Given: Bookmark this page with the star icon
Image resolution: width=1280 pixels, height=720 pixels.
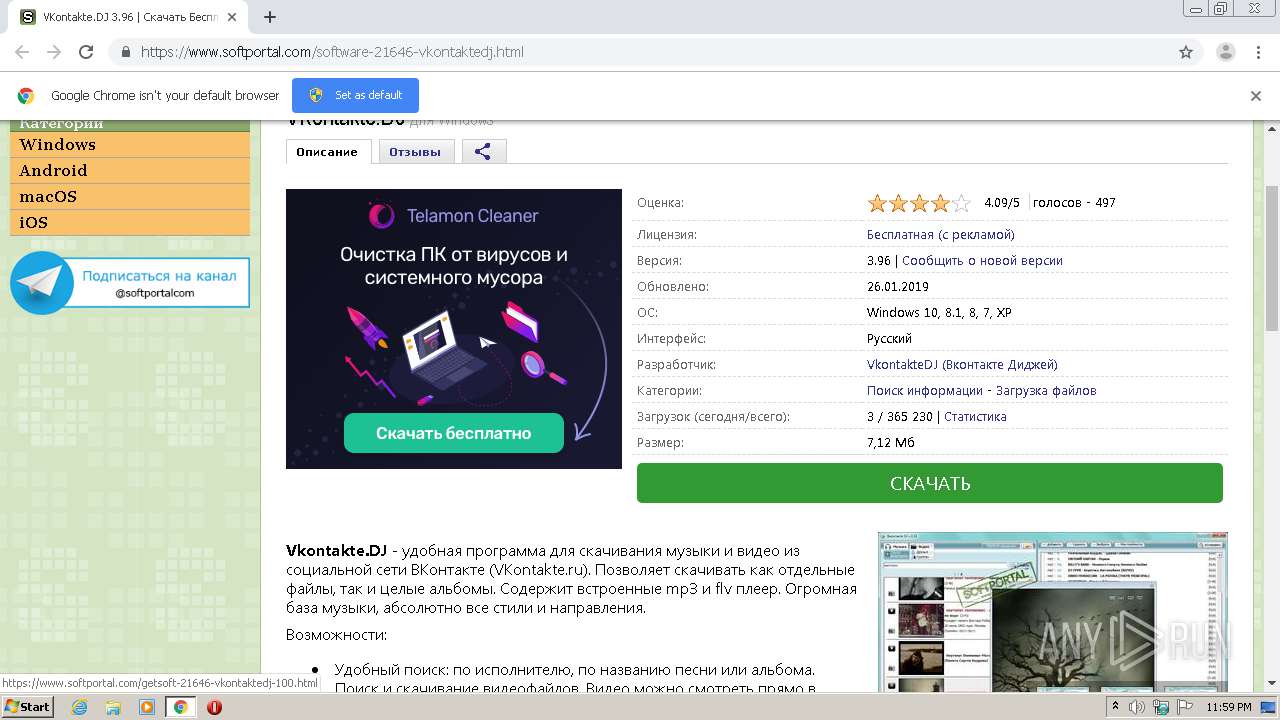Looking at the screenshot, I should click(x=1186, y=52).
